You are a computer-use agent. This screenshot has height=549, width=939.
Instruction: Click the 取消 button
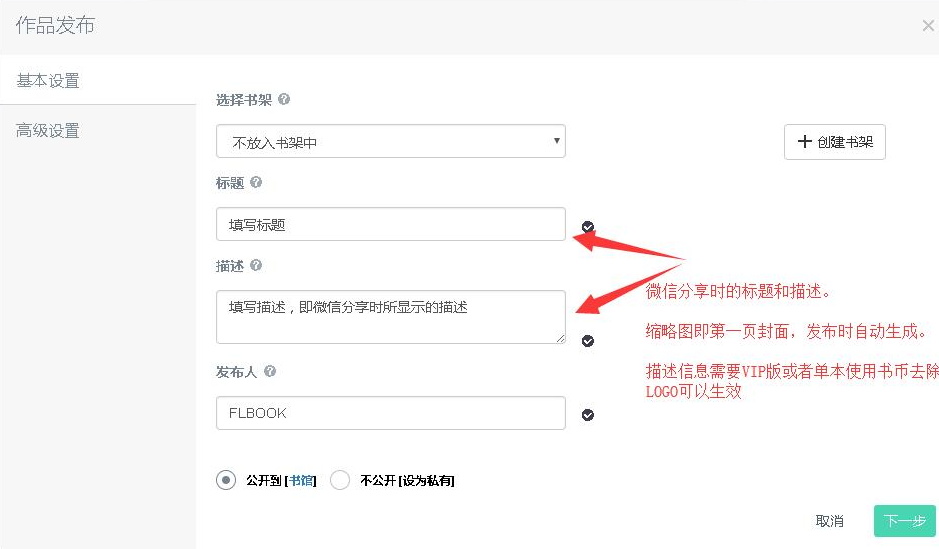(829, 521)
